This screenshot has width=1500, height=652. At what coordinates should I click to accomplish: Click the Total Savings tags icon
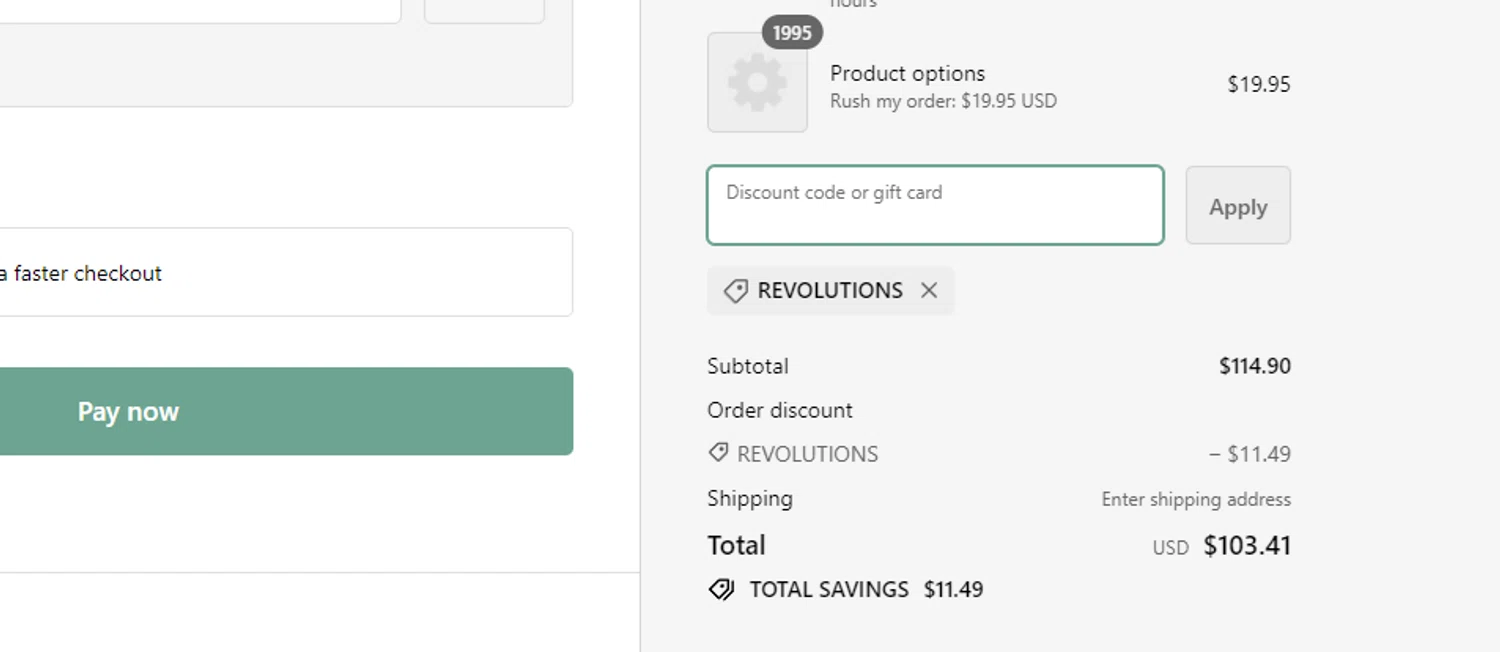click(x=721, y=589)
